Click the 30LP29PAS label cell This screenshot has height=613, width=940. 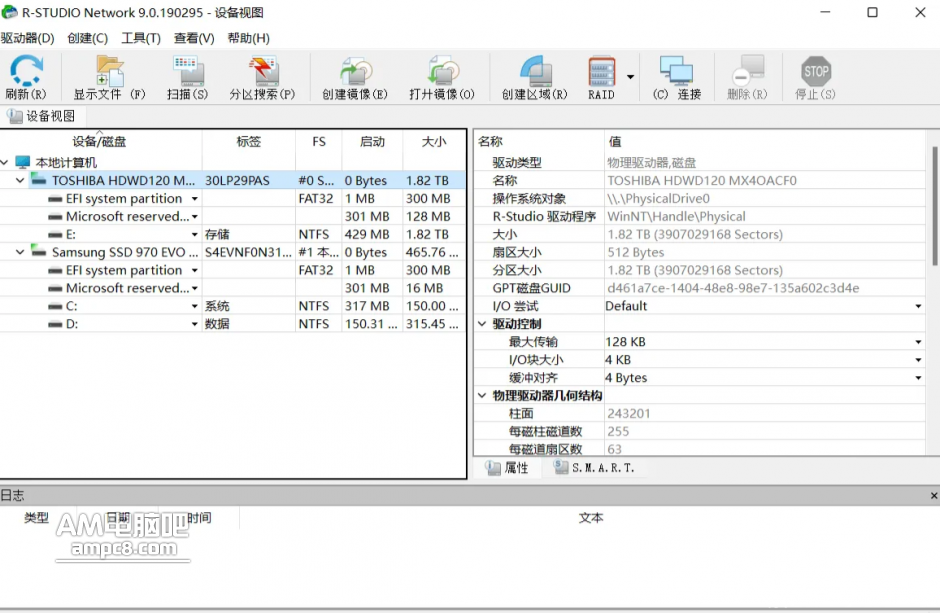237,180
